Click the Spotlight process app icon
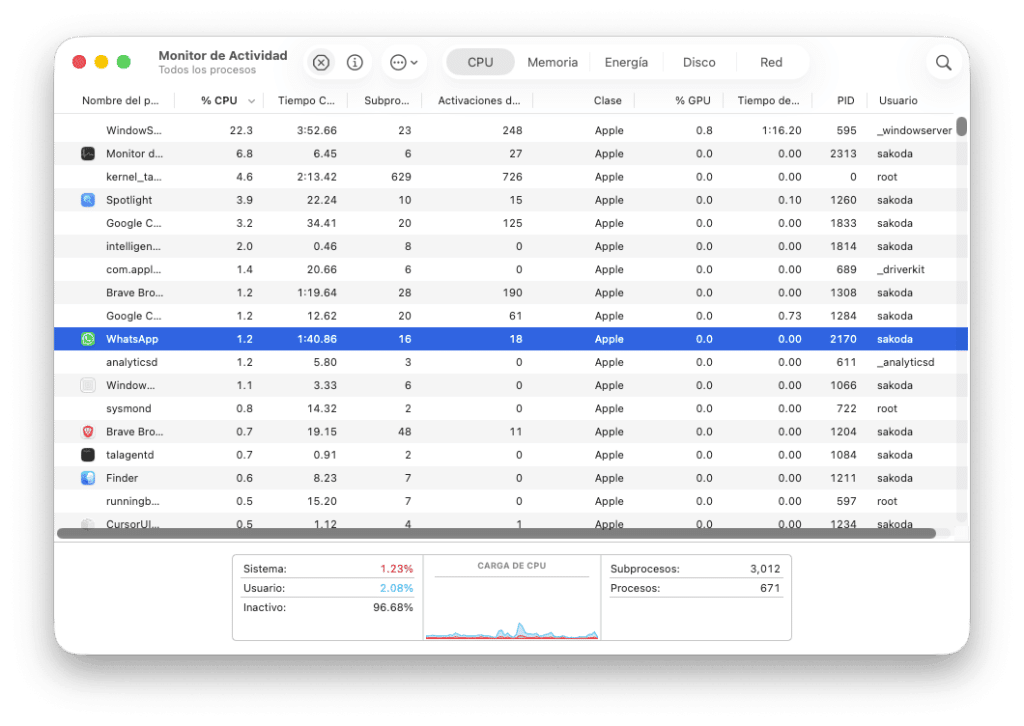 point(89,200)
